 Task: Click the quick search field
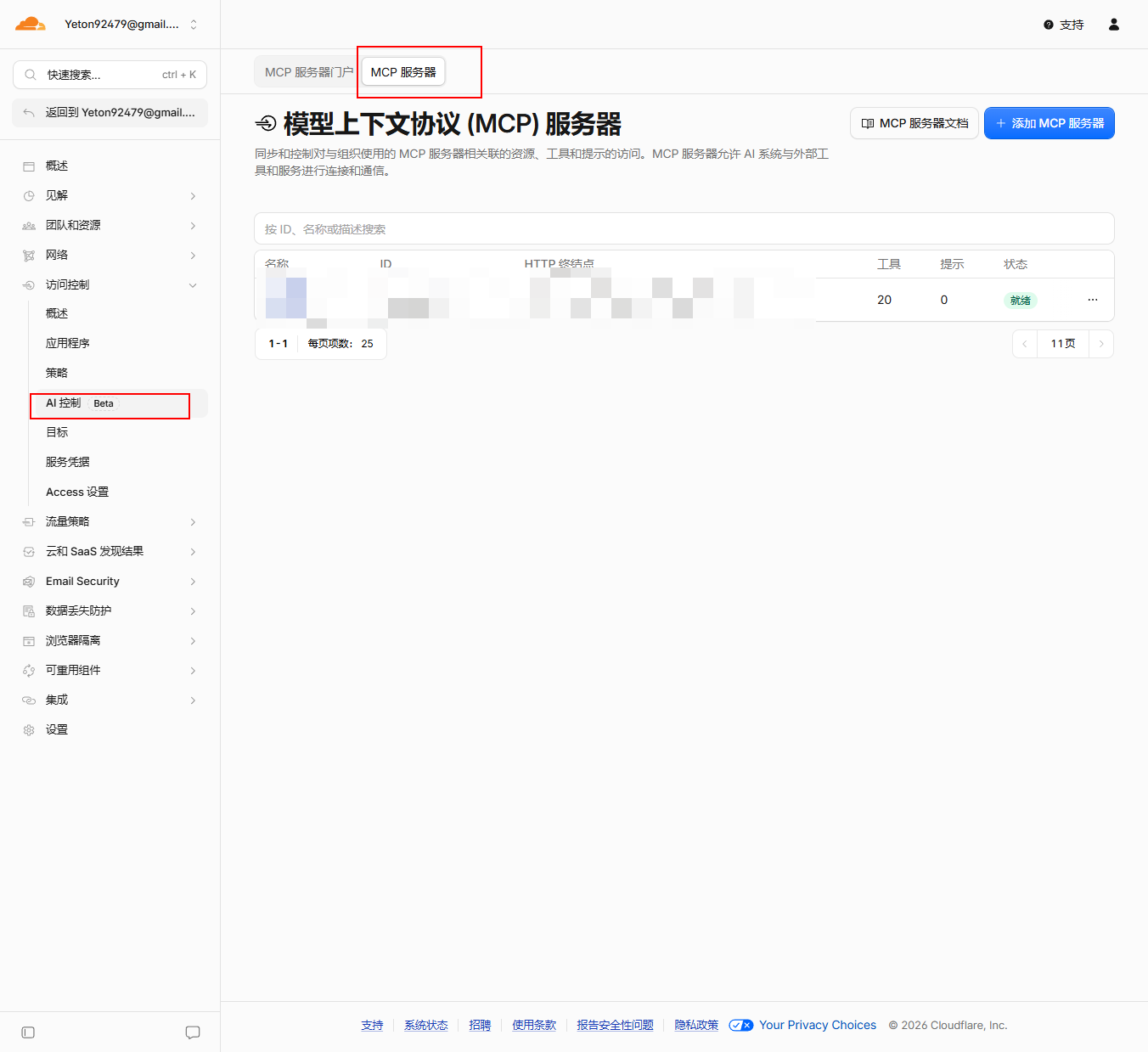[110, 75]
